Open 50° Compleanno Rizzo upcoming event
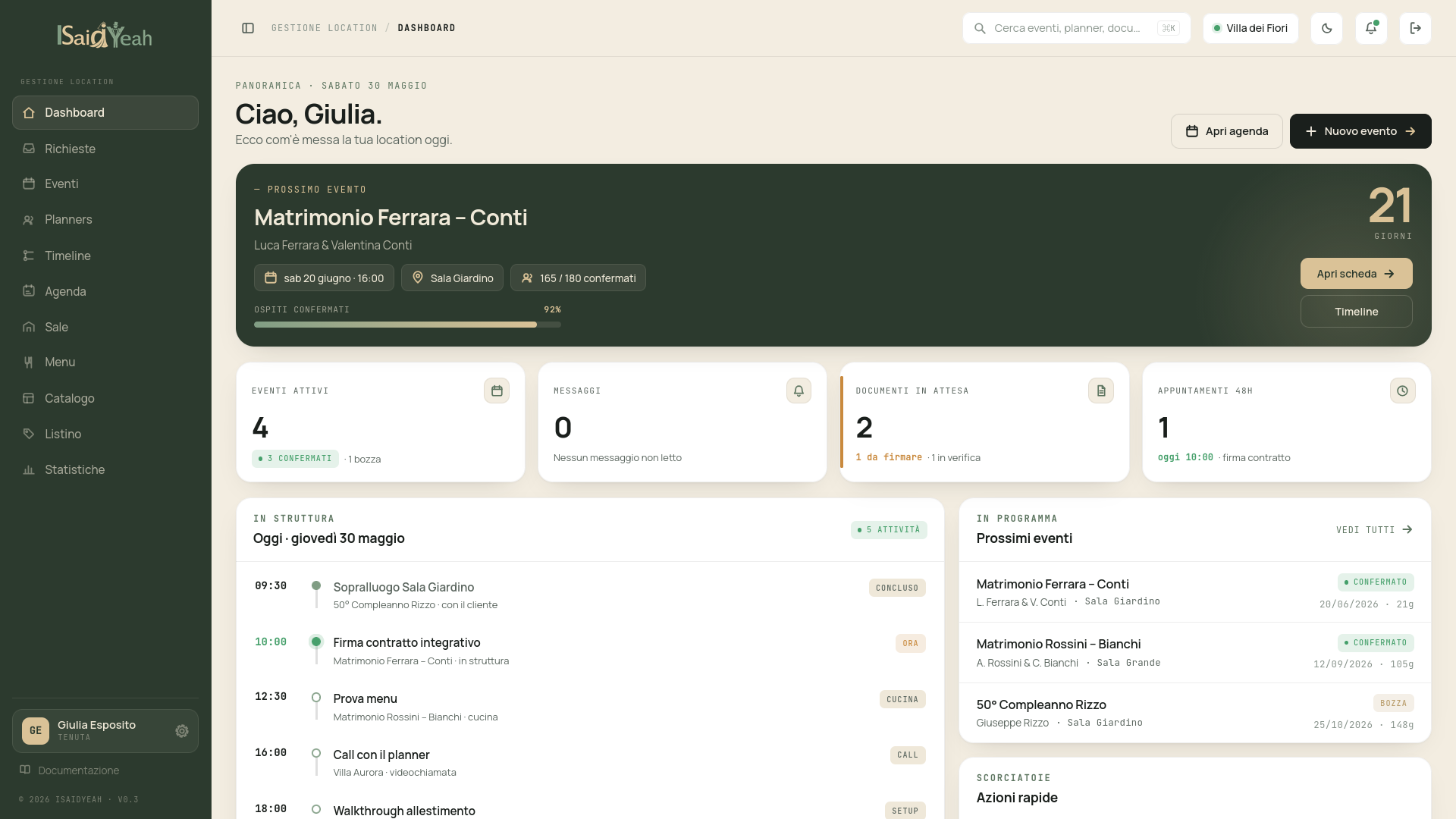Screen dimensions: 1456x819 1194,713
